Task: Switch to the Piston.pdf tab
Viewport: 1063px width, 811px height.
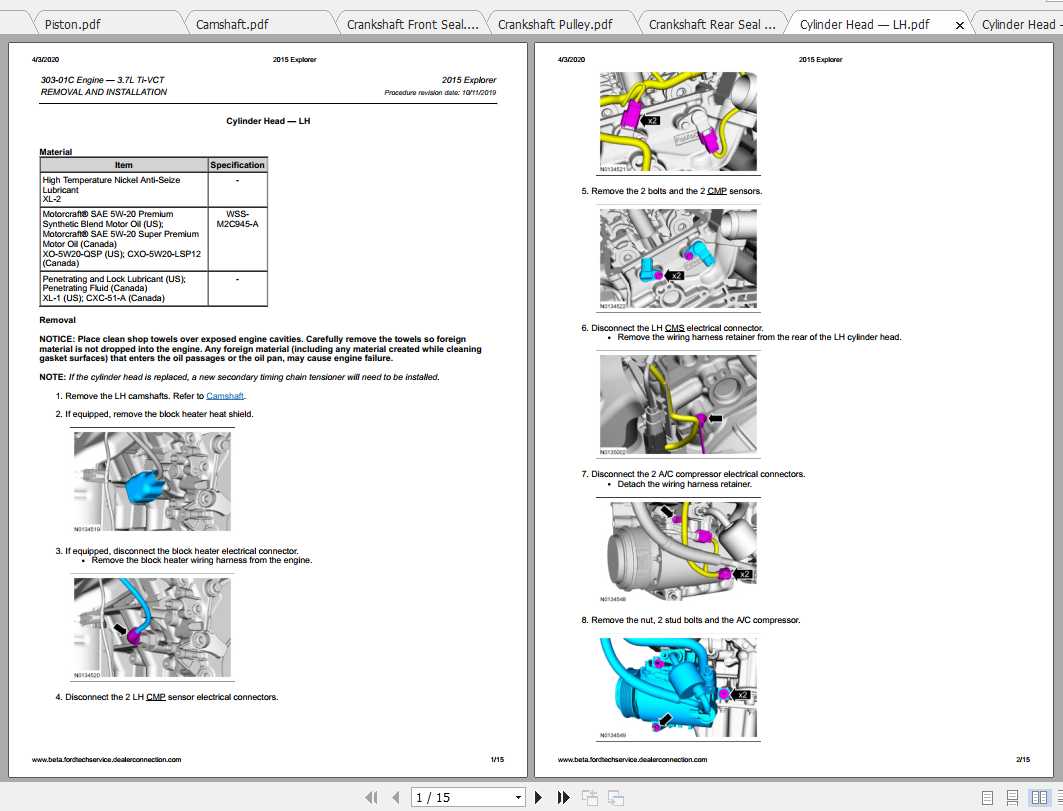Action: (73, 24)
